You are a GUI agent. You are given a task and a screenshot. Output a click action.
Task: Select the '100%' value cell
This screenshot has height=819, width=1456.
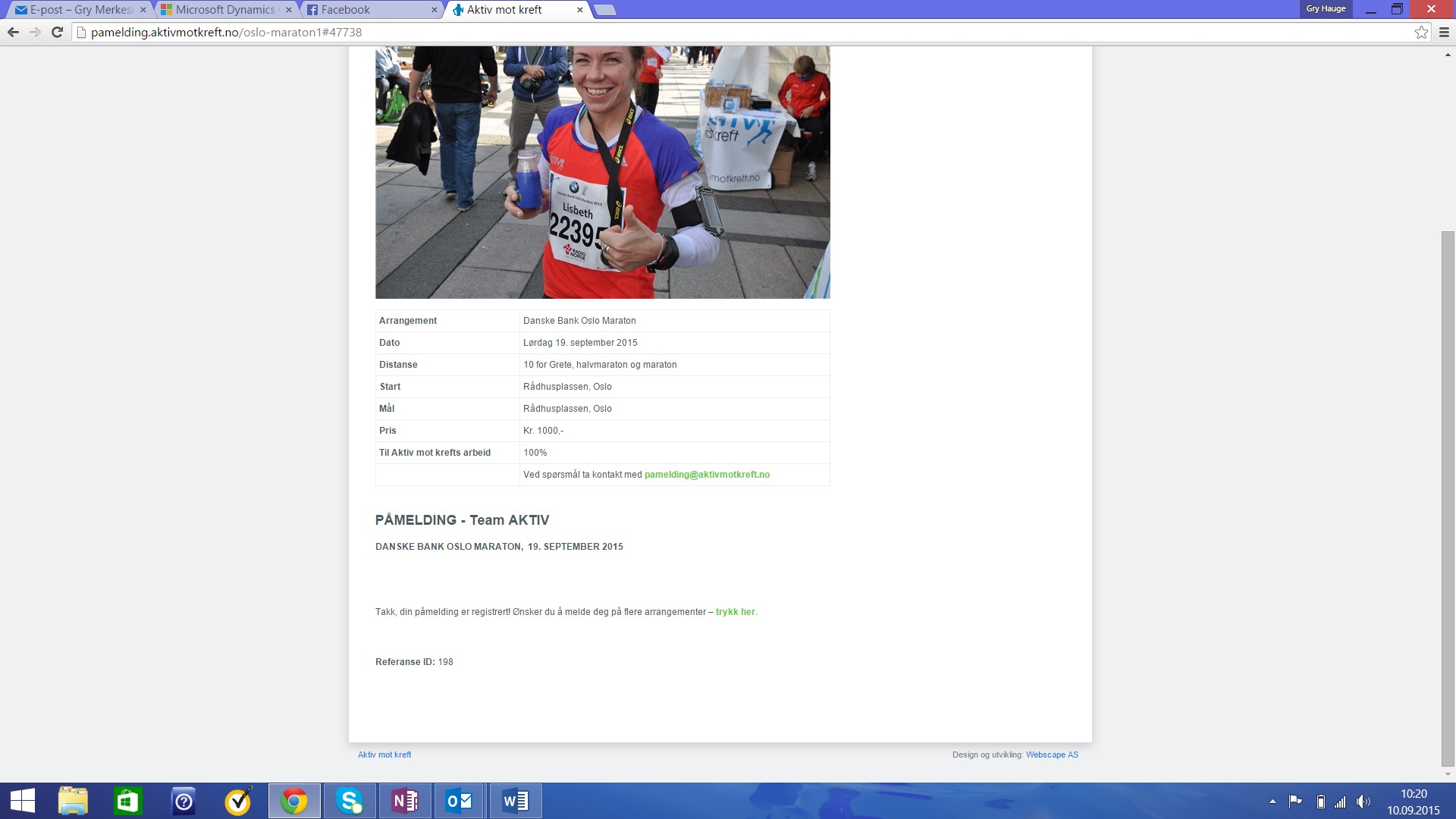click(675, 453)
